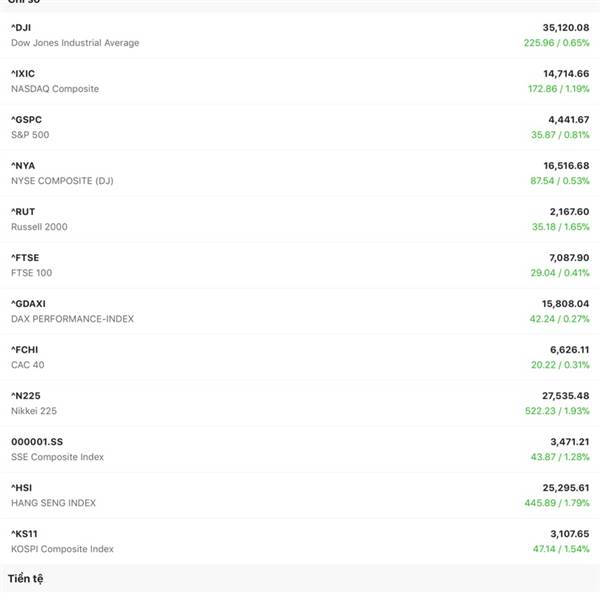Select DAX PERFORMANCE-INDEX name
The image size is (600, 600).
72,319
